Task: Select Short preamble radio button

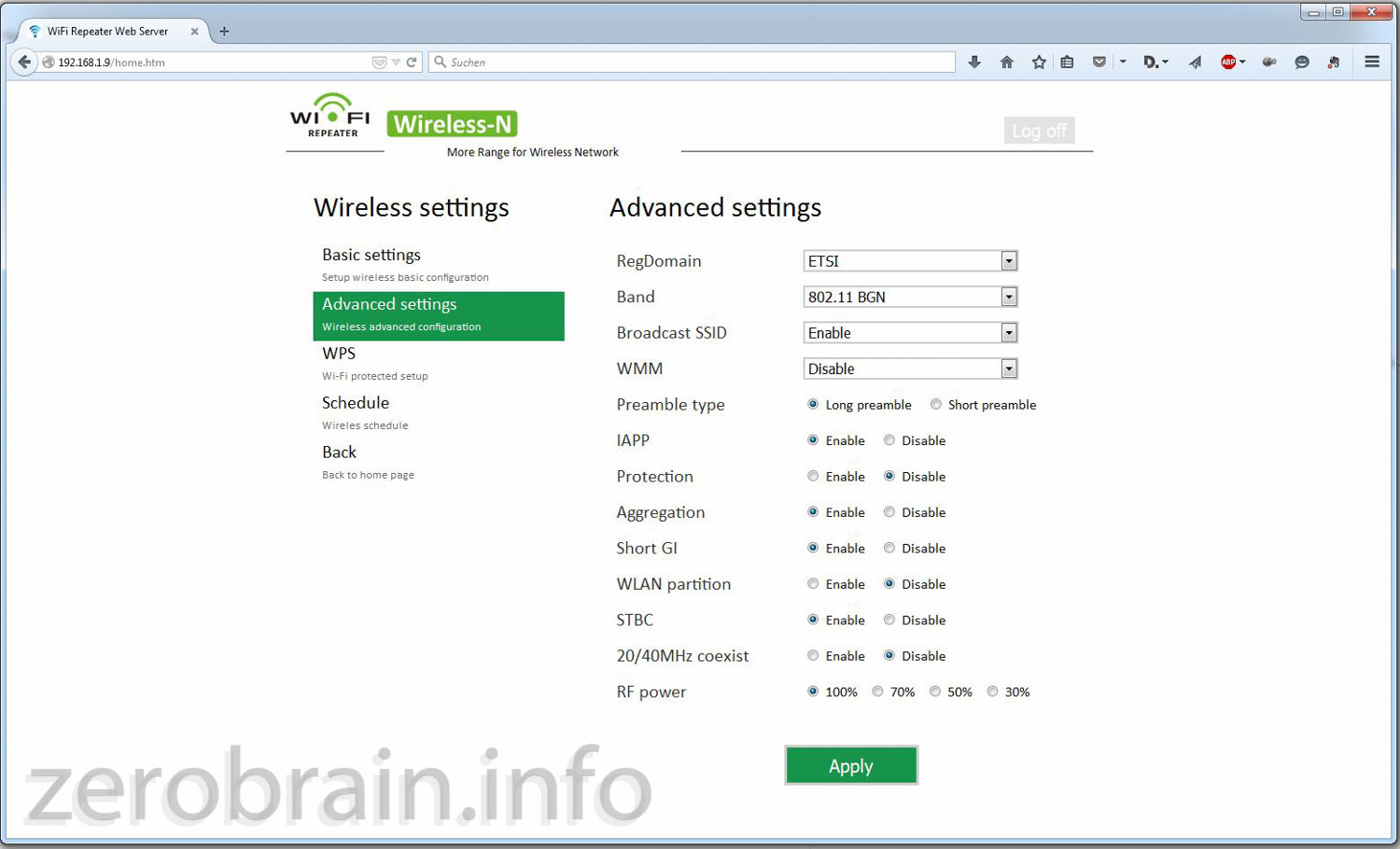Action: tap(936, 404)
